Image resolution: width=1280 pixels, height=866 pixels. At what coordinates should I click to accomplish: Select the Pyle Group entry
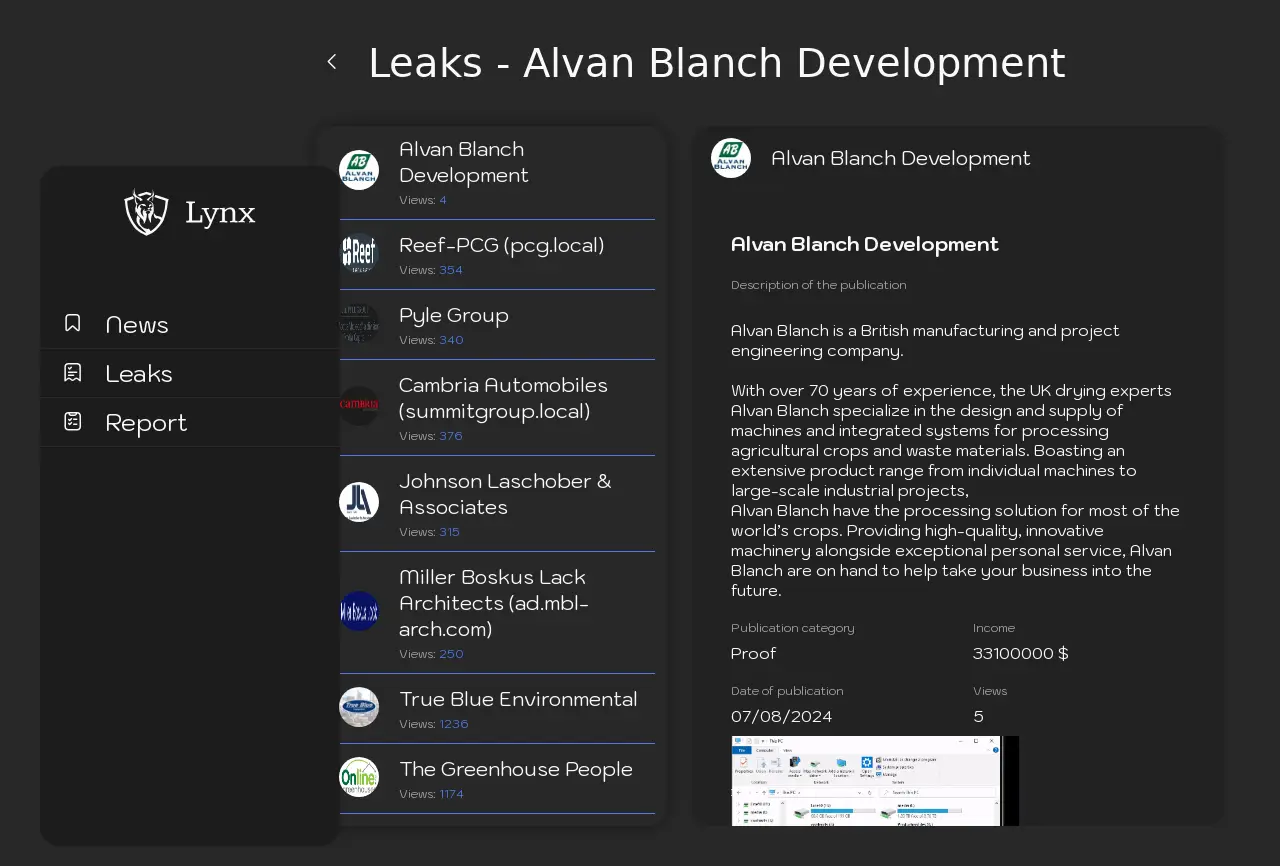click(454, 316)
